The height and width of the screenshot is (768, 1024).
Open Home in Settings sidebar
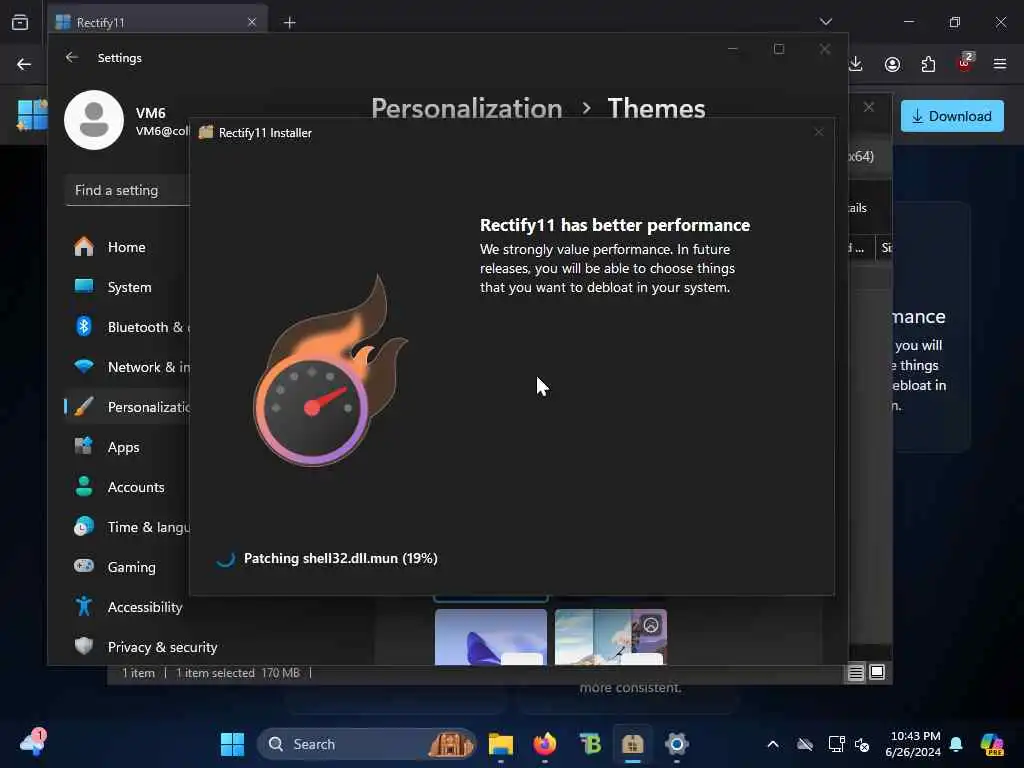(x=127, y=247)
